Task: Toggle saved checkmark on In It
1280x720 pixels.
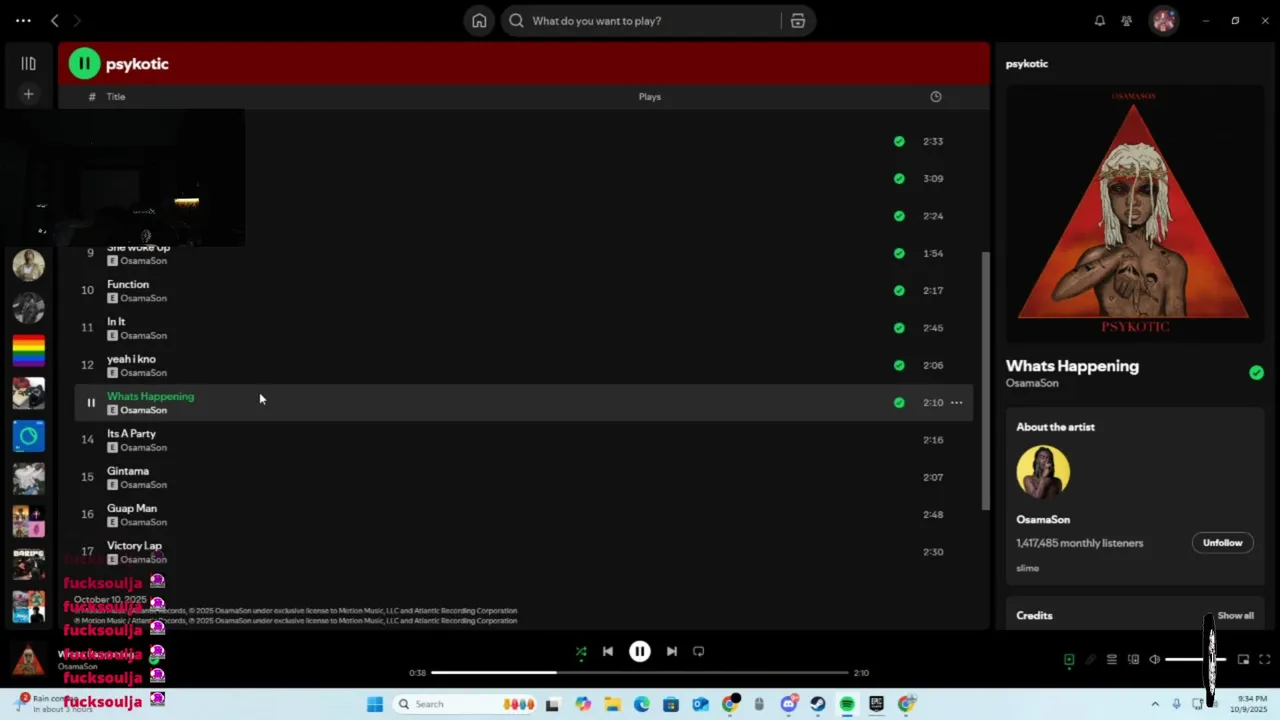Action: click(x=899, y=328)
